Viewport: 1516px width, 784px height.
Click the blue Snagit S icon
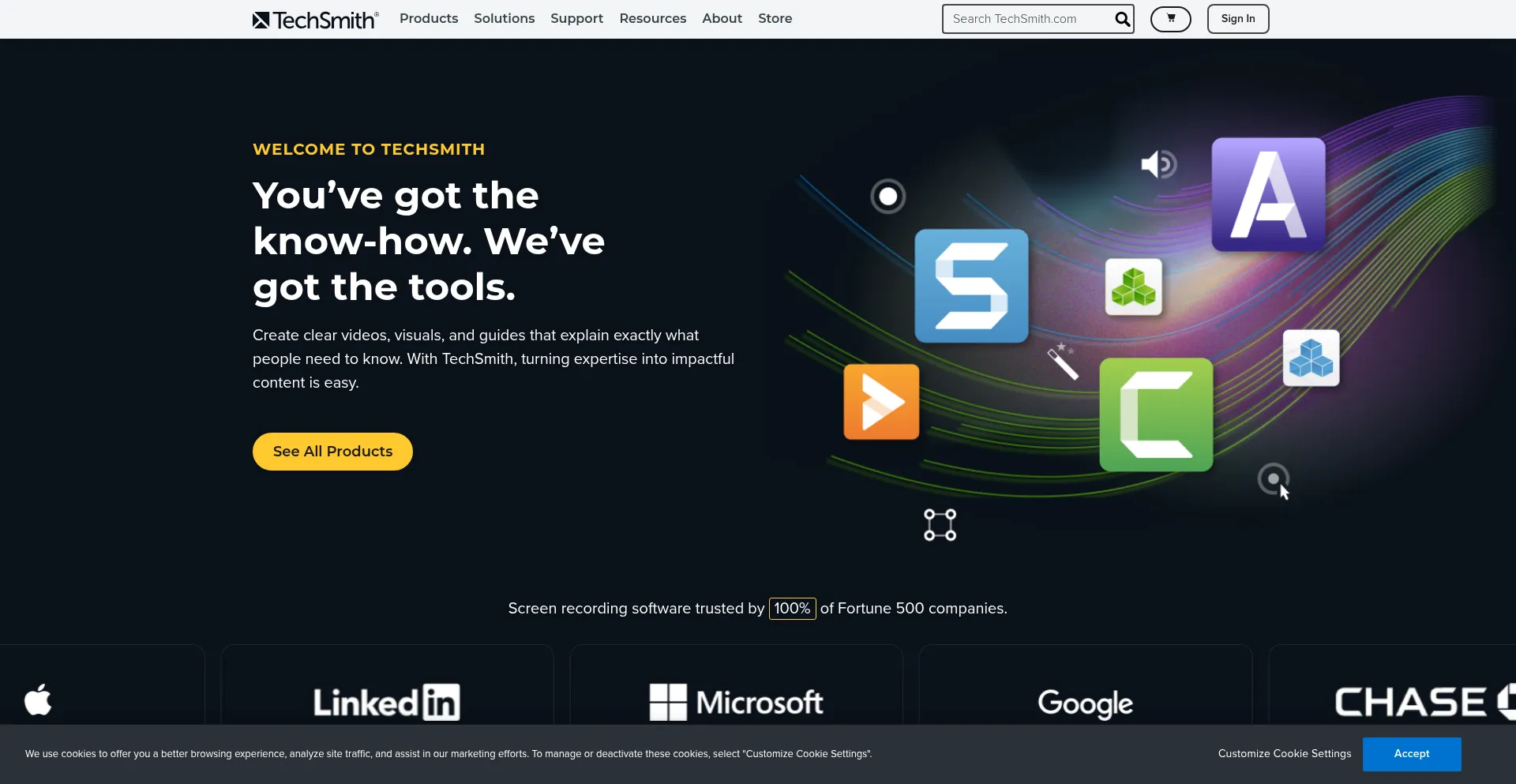971,286
